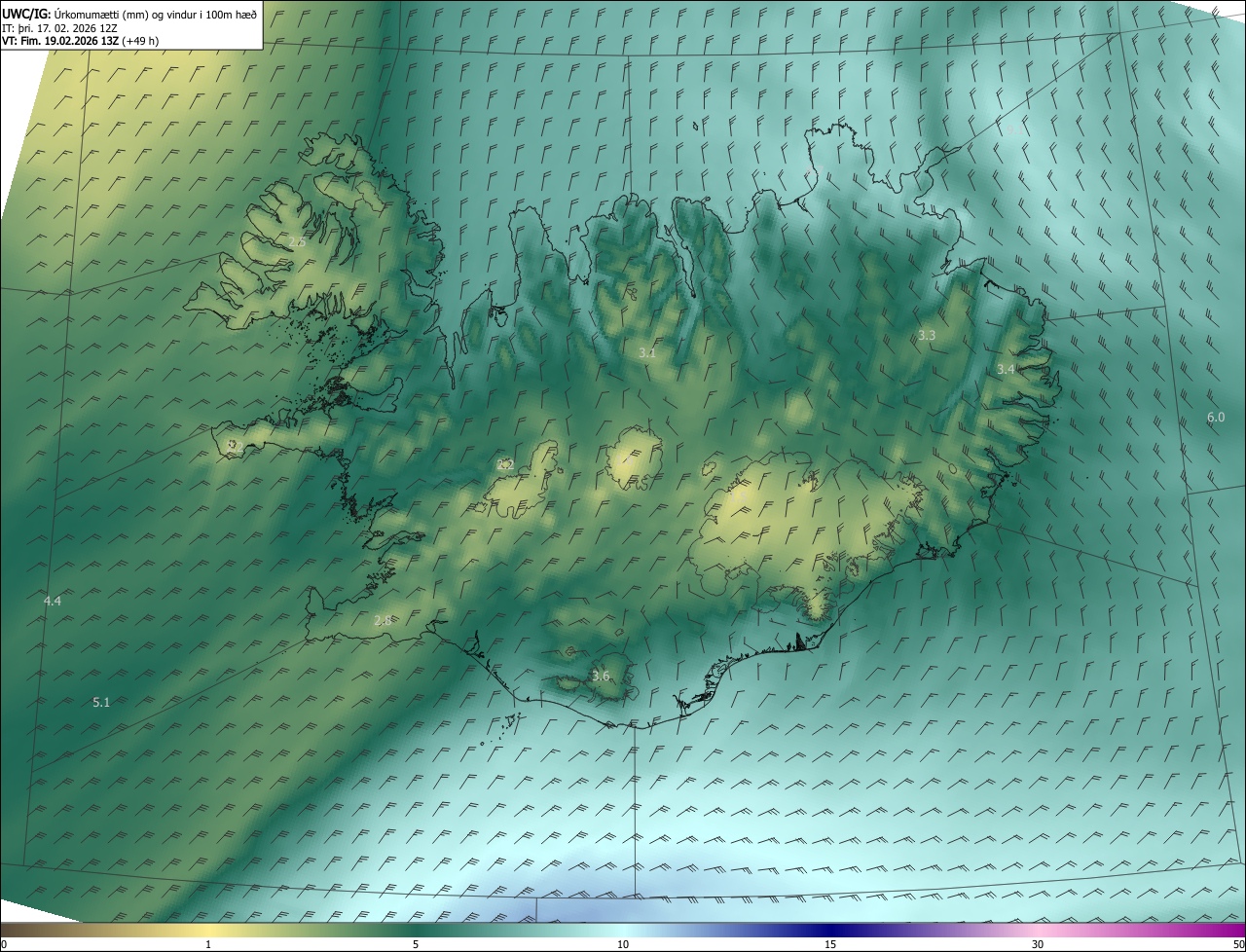Screen dimensions: 1246x952
Task: Click the '10' tick on the colour scale
Action: [623, 944]
